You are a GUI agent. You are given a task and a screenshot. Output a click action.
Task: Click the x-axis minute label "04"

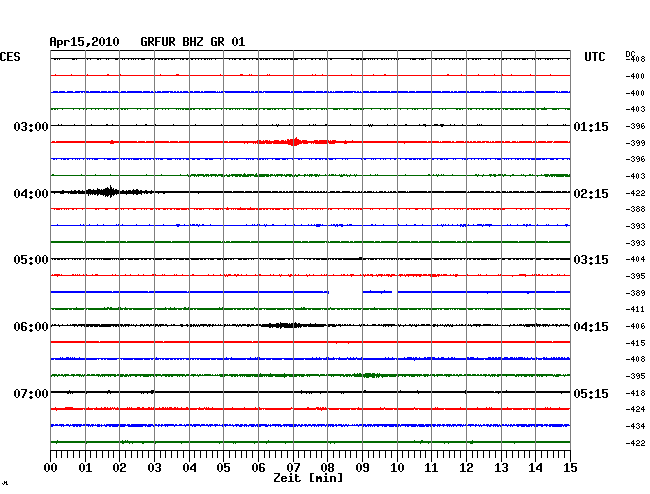189,467
